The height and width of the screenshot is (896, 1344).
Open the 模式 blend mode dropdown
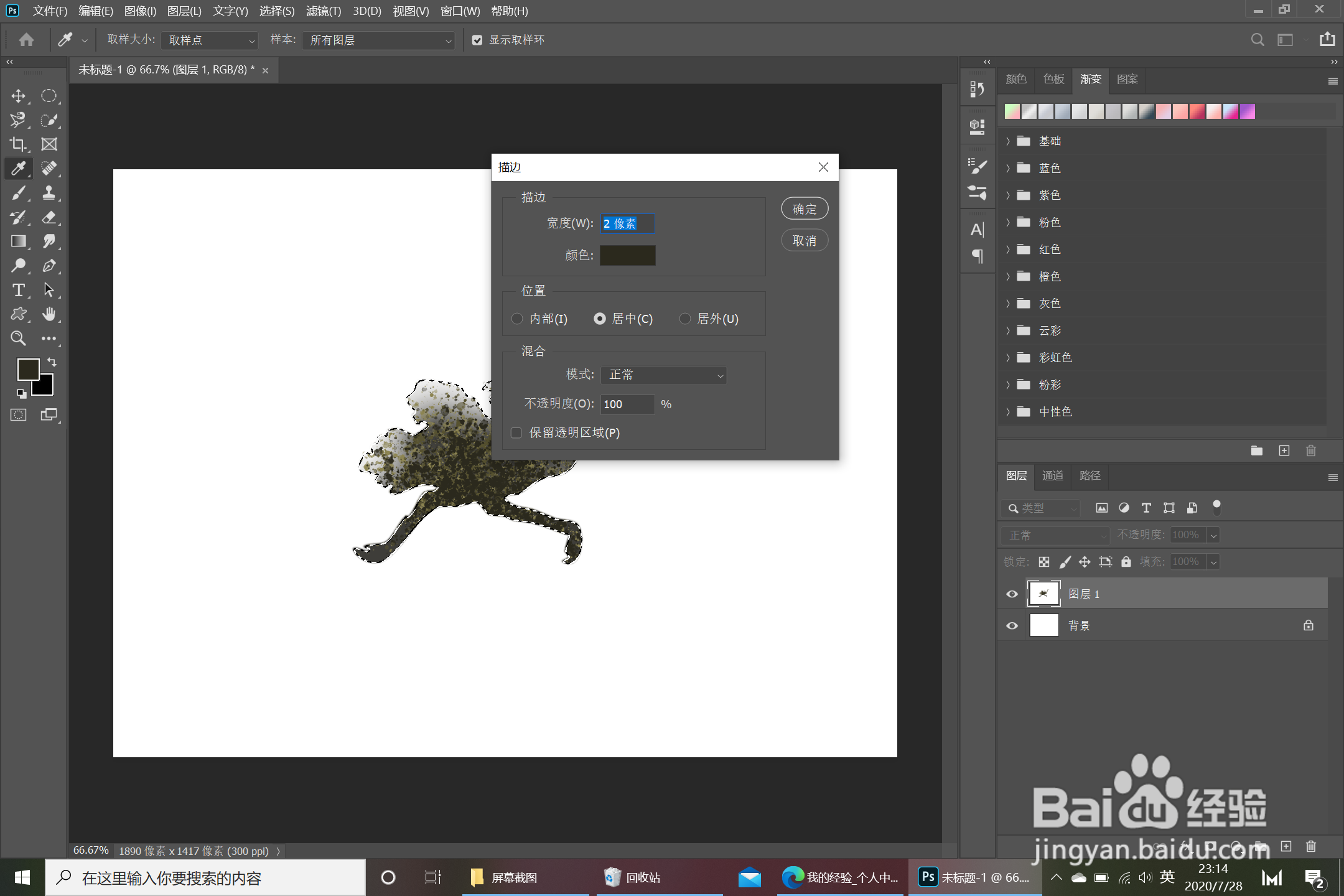664,375
